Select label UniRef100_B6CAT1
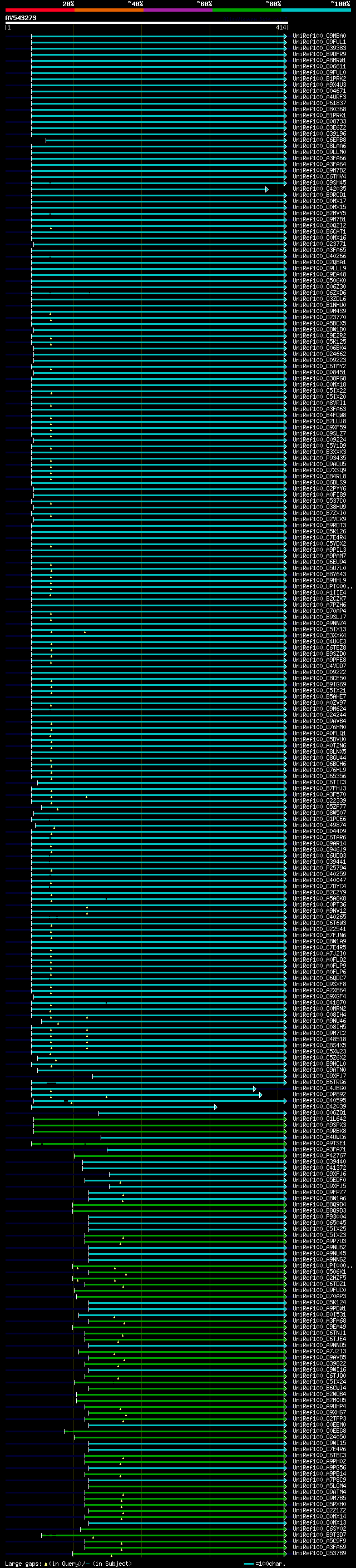 (x=319, y=232)
